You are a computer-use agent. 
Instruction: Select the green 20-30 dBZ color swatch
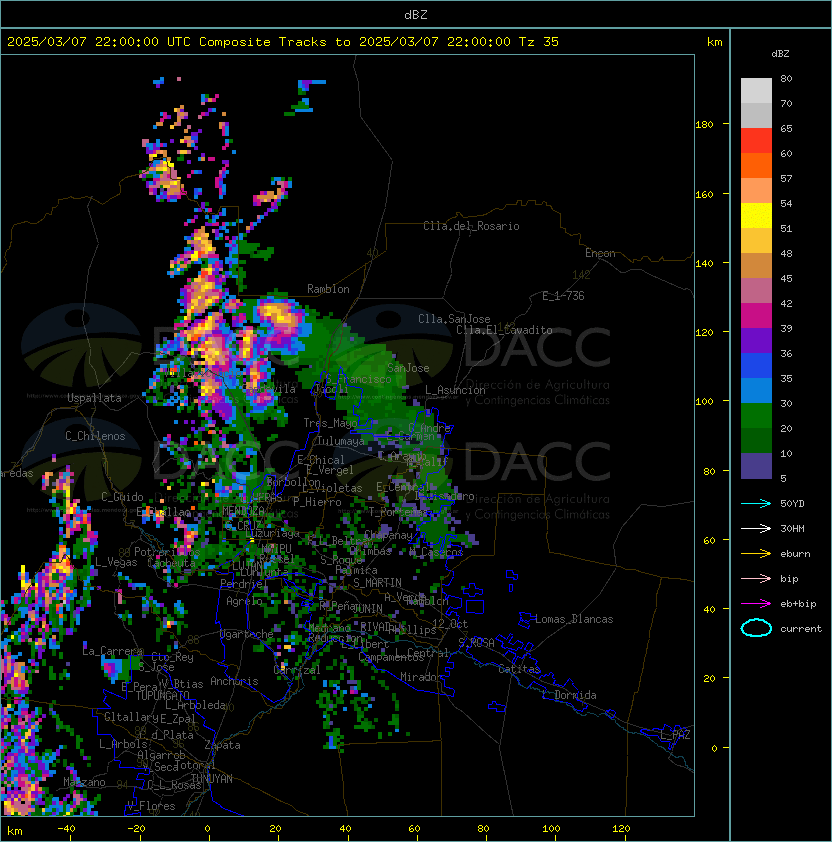[x=756, y=416]
